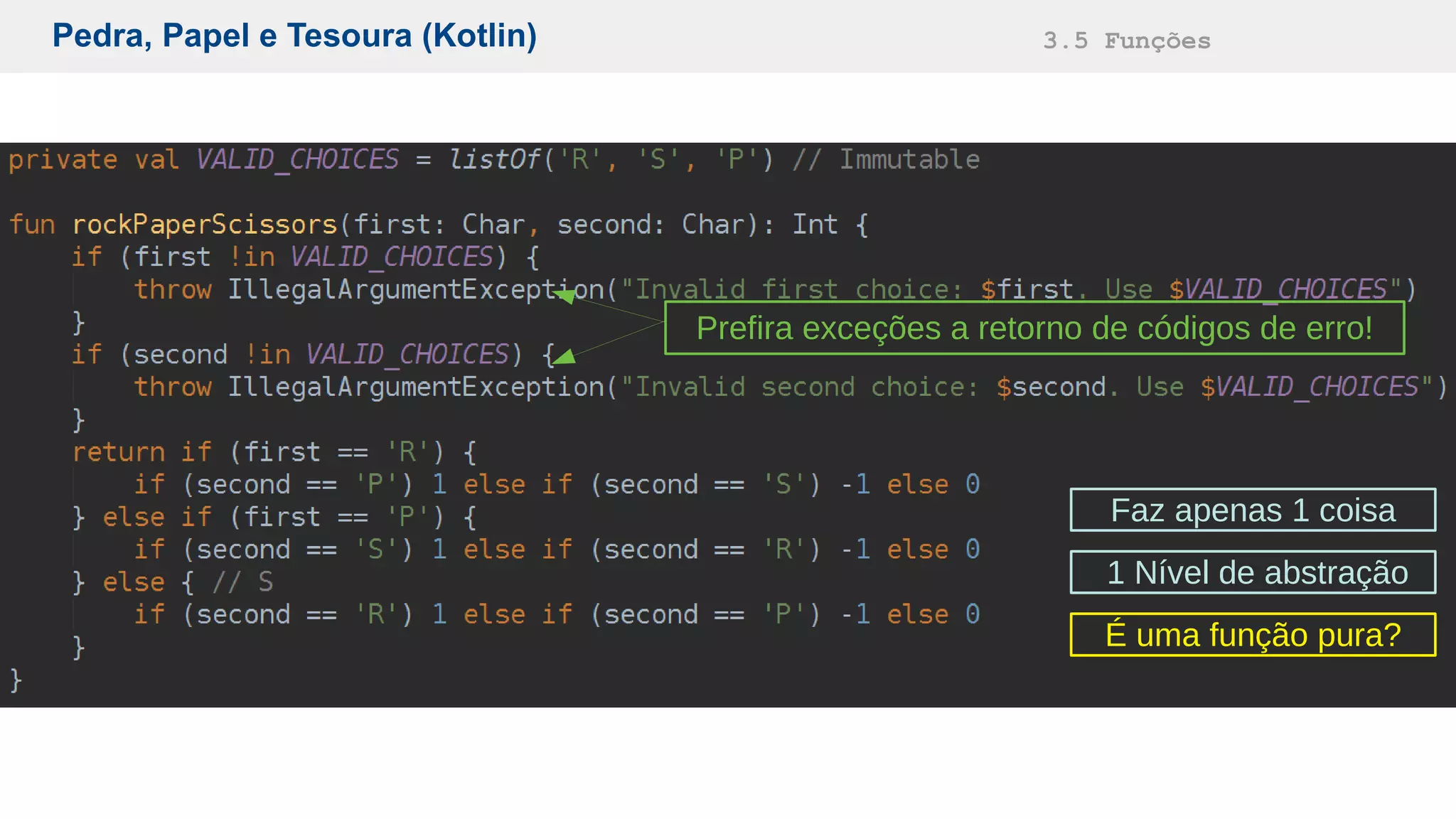Click the 'Prefira exceções a retorno de códigos de erro!' callout
Image resolution: width=1456 pixels, height=819 pixels.
click(1034, 328)
